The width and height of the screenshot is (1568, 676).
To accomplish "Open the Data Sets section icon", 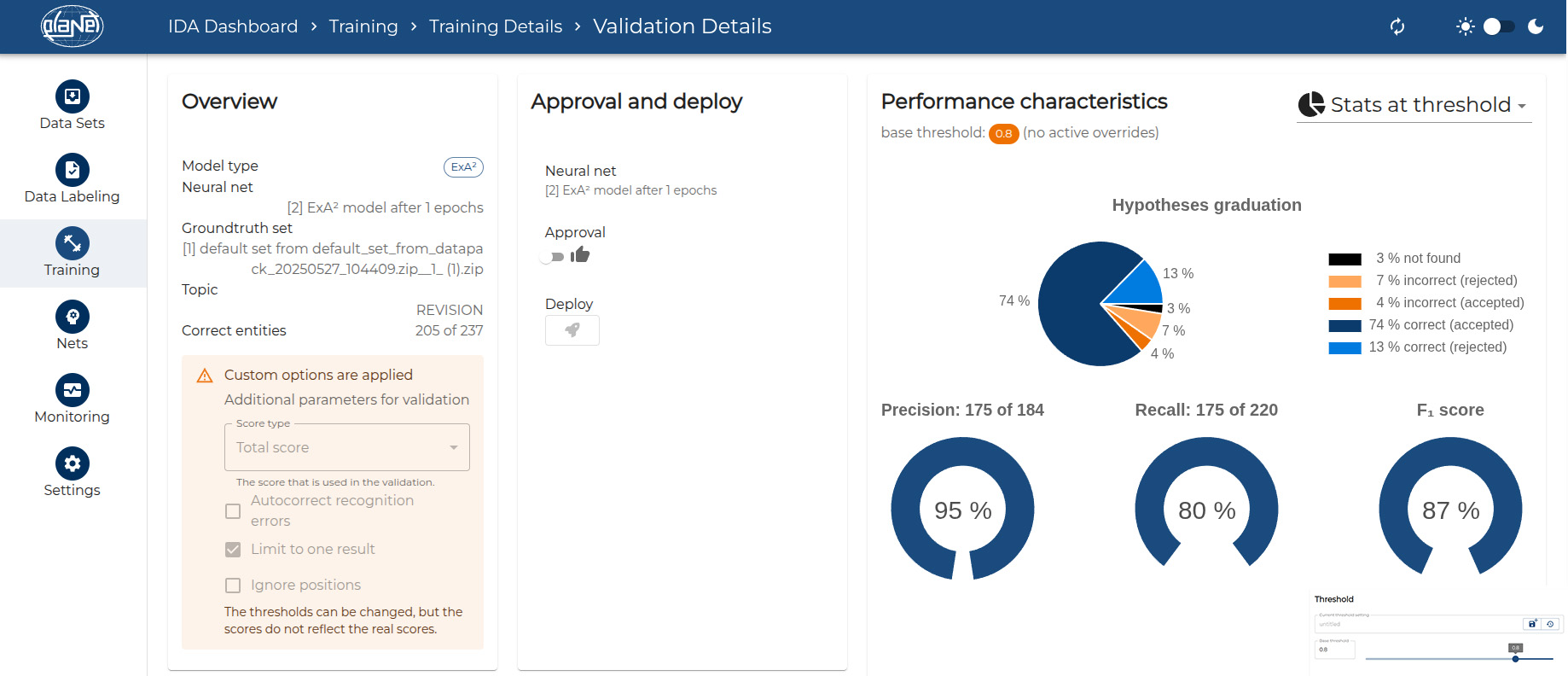I will tap(73, 97).
